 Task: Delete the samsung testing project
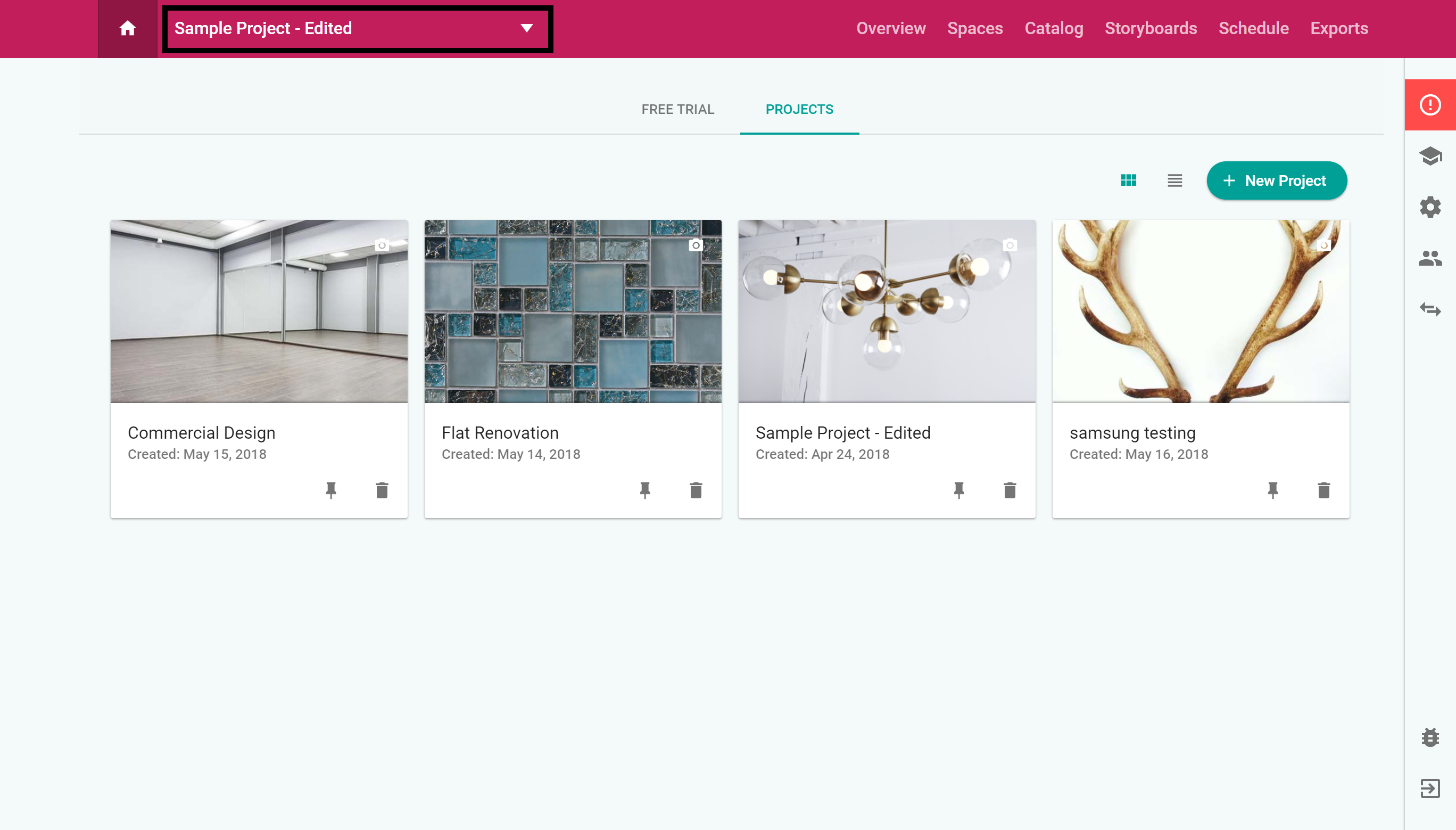click(x=1323, y=490)
